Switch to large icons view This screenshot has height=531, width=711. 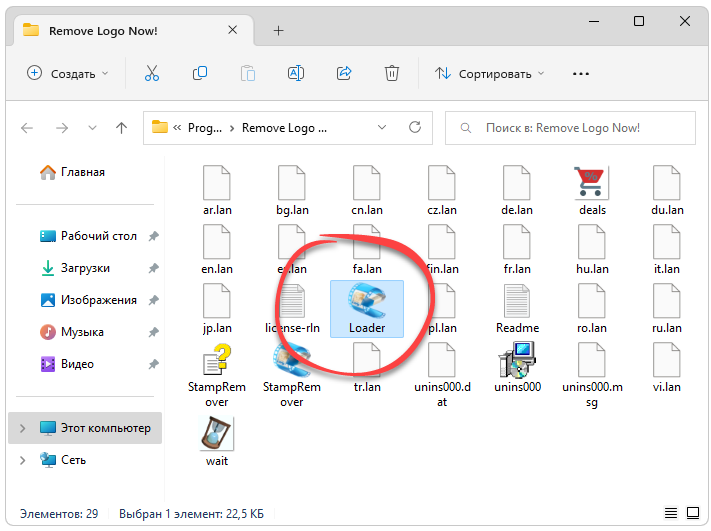692,513
